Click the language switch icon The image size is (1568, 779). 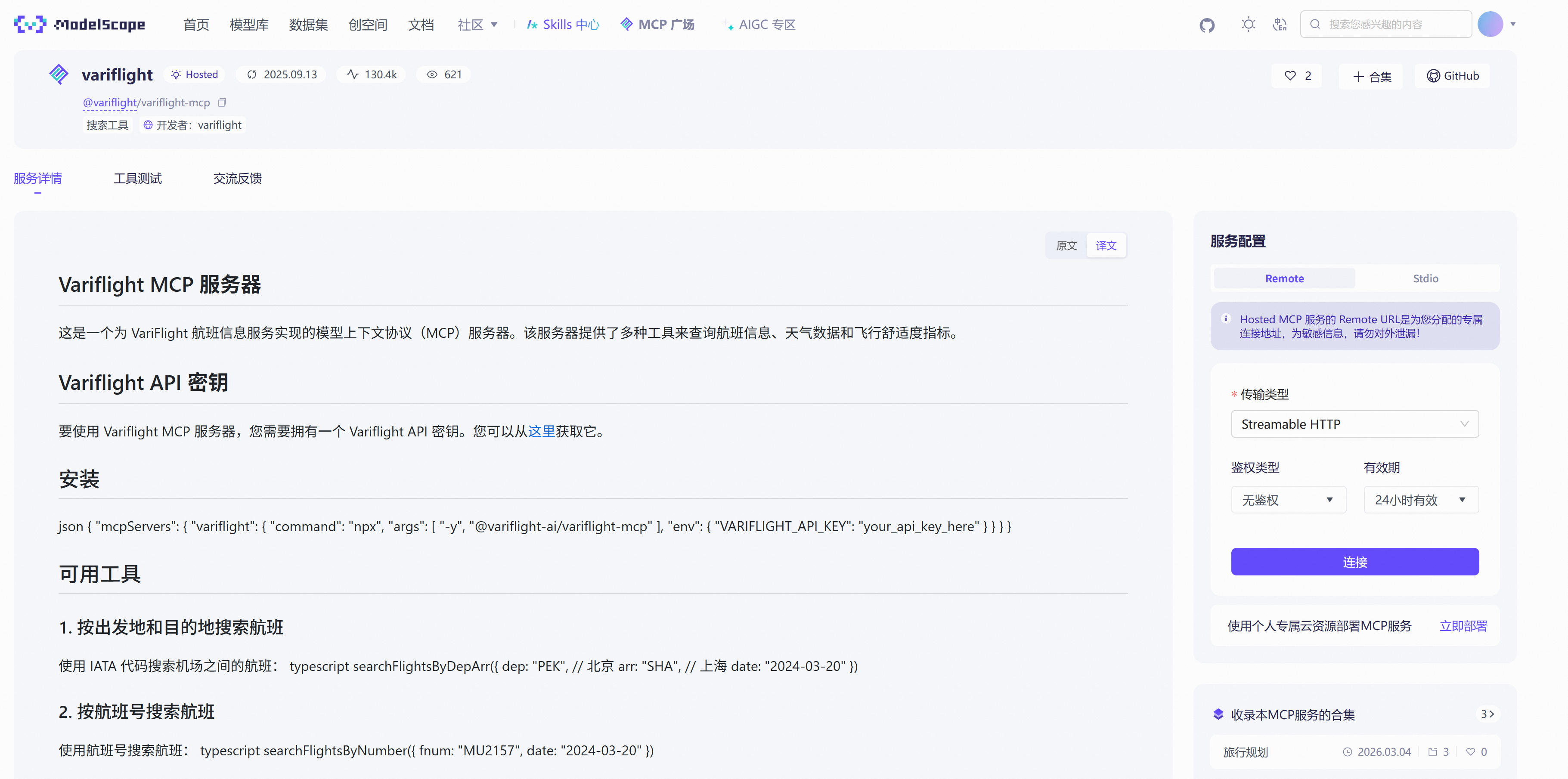(x=1280, y=25)
